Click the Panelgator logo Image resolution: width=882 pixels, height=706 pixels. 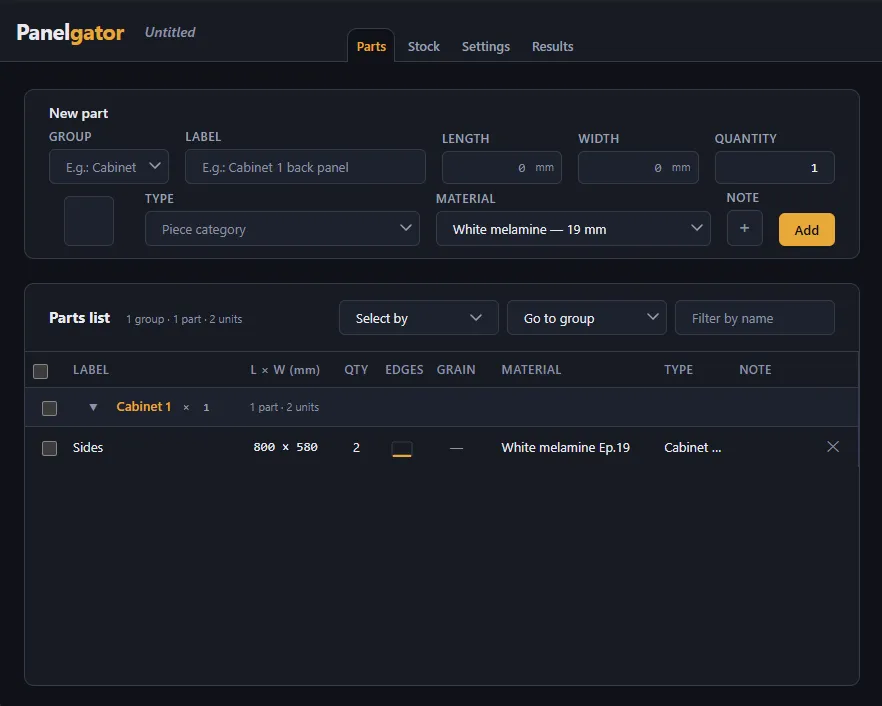click(70, 33)
